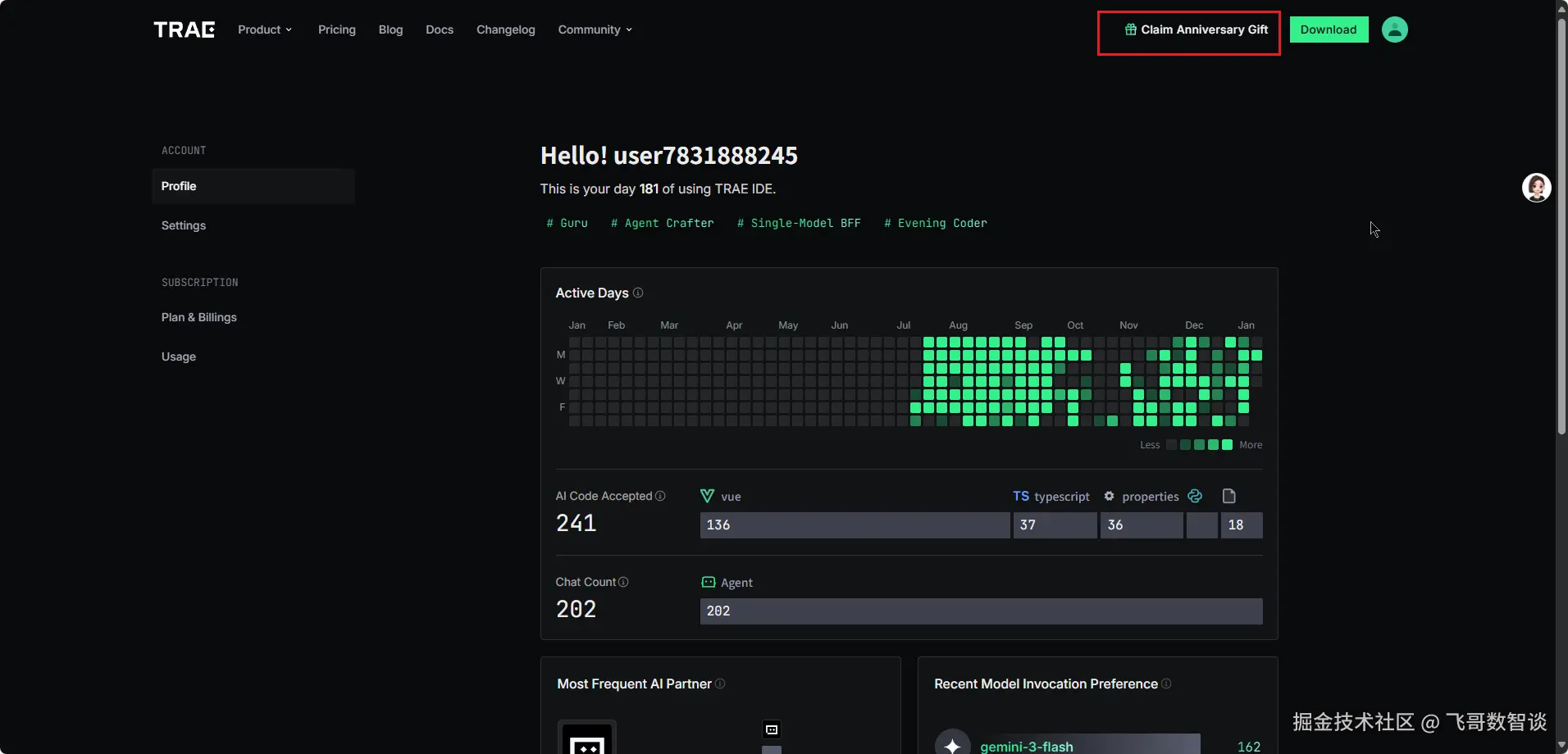Click the info icon next to AI Code Accepted
Viewport: 1568px width, 754px height.
point(660,496)
